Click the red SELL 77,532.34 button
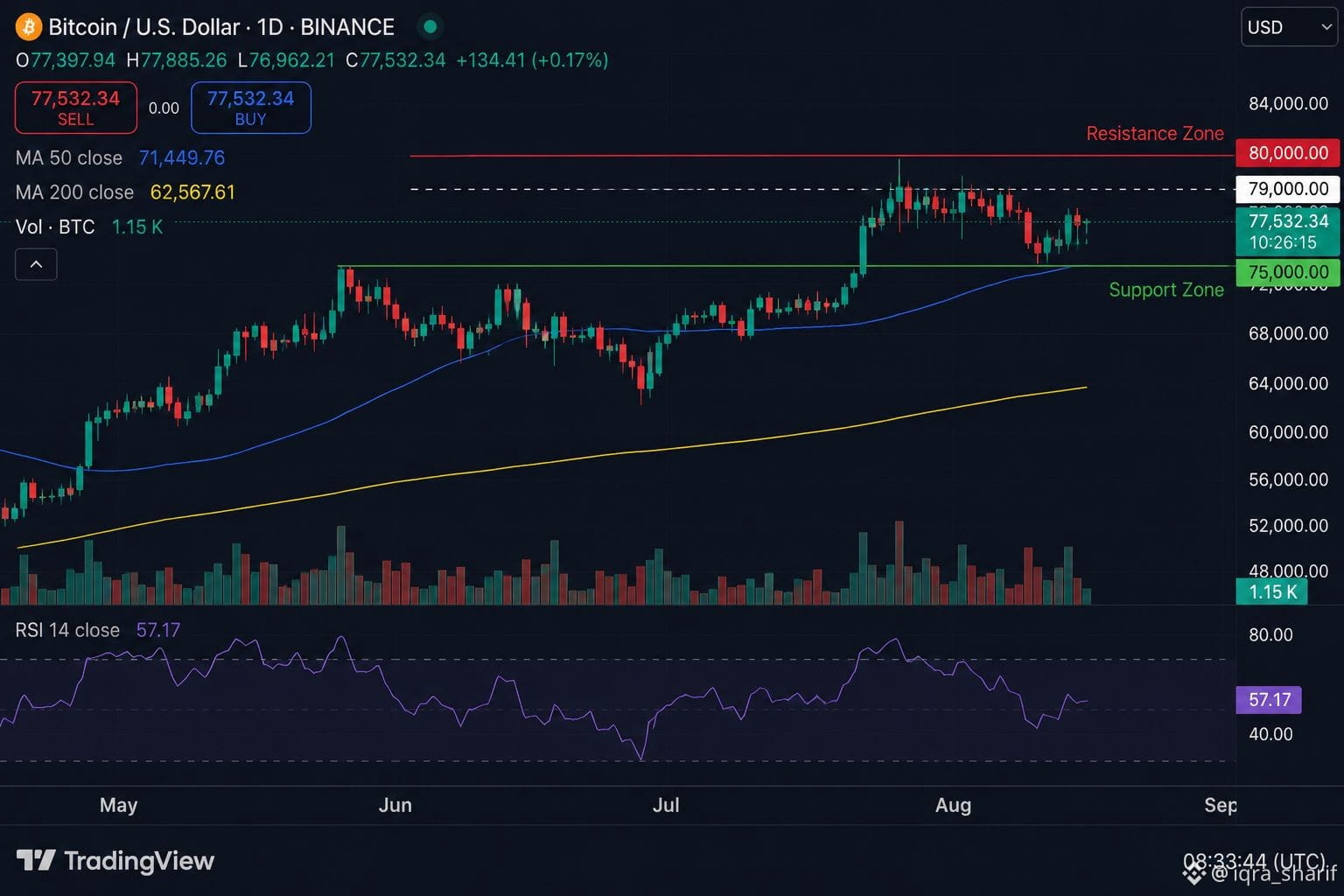This screenshot has height=896, width=1344. (x=76, y=108)
